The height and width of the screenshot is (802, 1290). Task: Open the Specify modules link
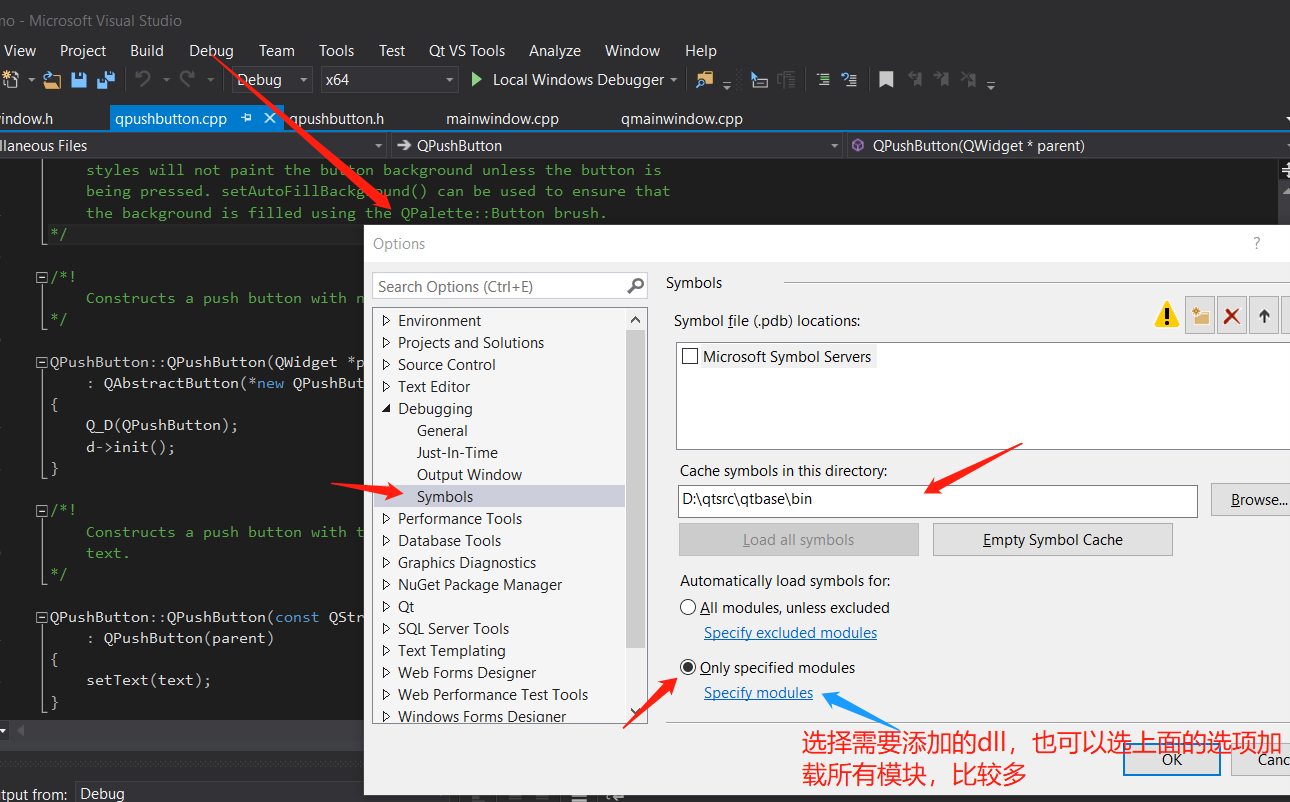(758, 693)
